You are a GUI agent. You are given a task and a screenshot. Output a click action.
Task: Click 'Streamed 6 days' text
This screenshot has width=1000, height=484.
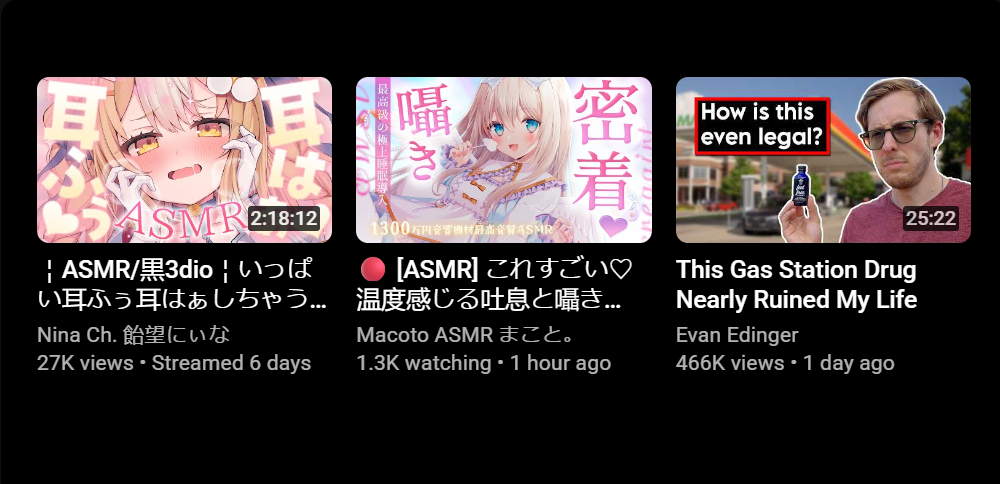coord(232,363)
